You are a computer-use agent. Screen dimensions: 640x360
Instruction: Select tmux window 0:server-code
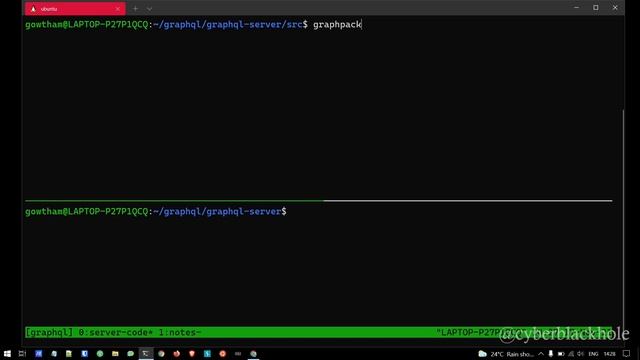pyautogui.click(x=116, y=333)
